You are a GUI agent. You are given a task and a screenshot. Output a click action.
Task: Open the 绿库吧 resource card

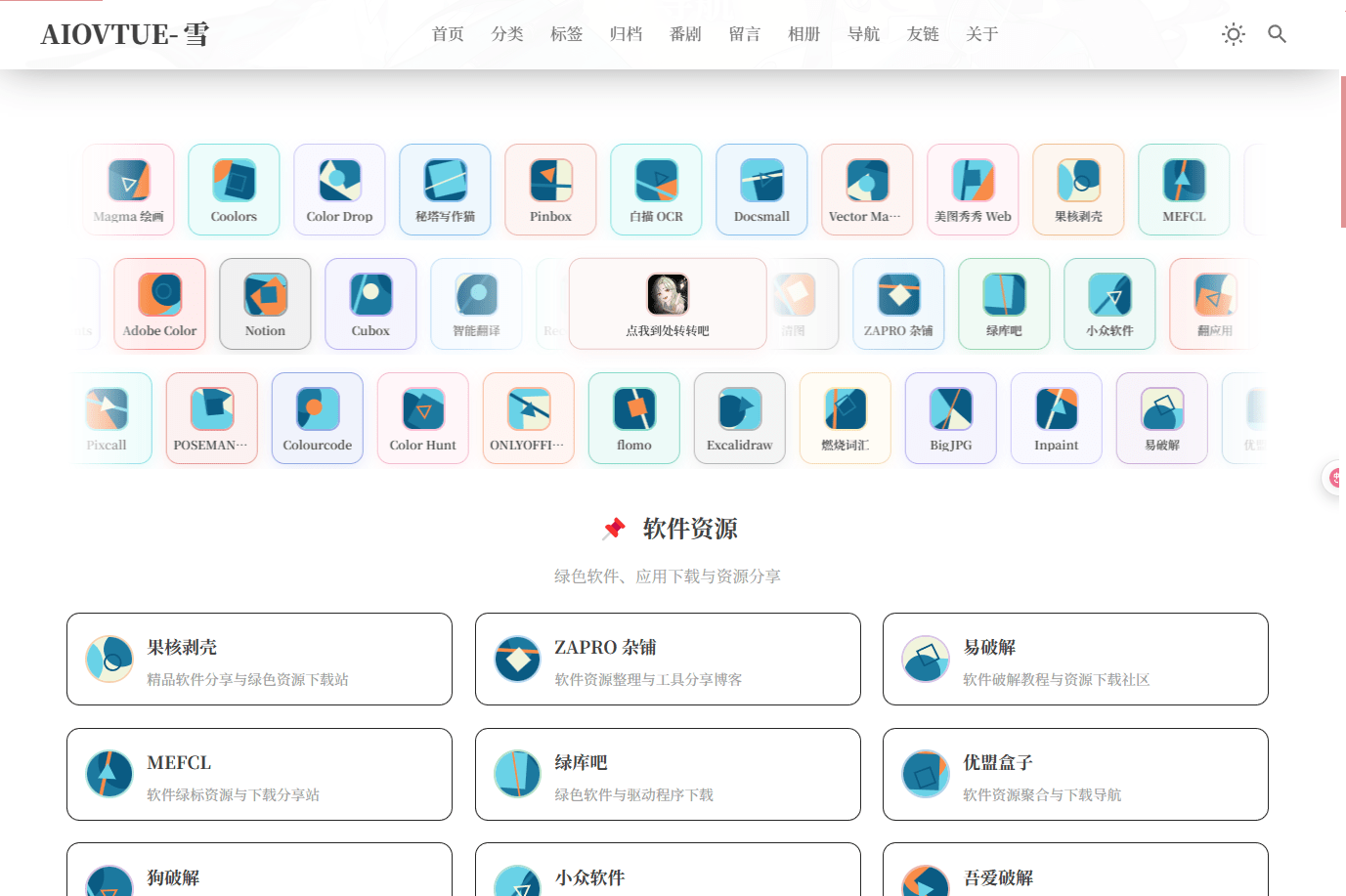(668, 774)
